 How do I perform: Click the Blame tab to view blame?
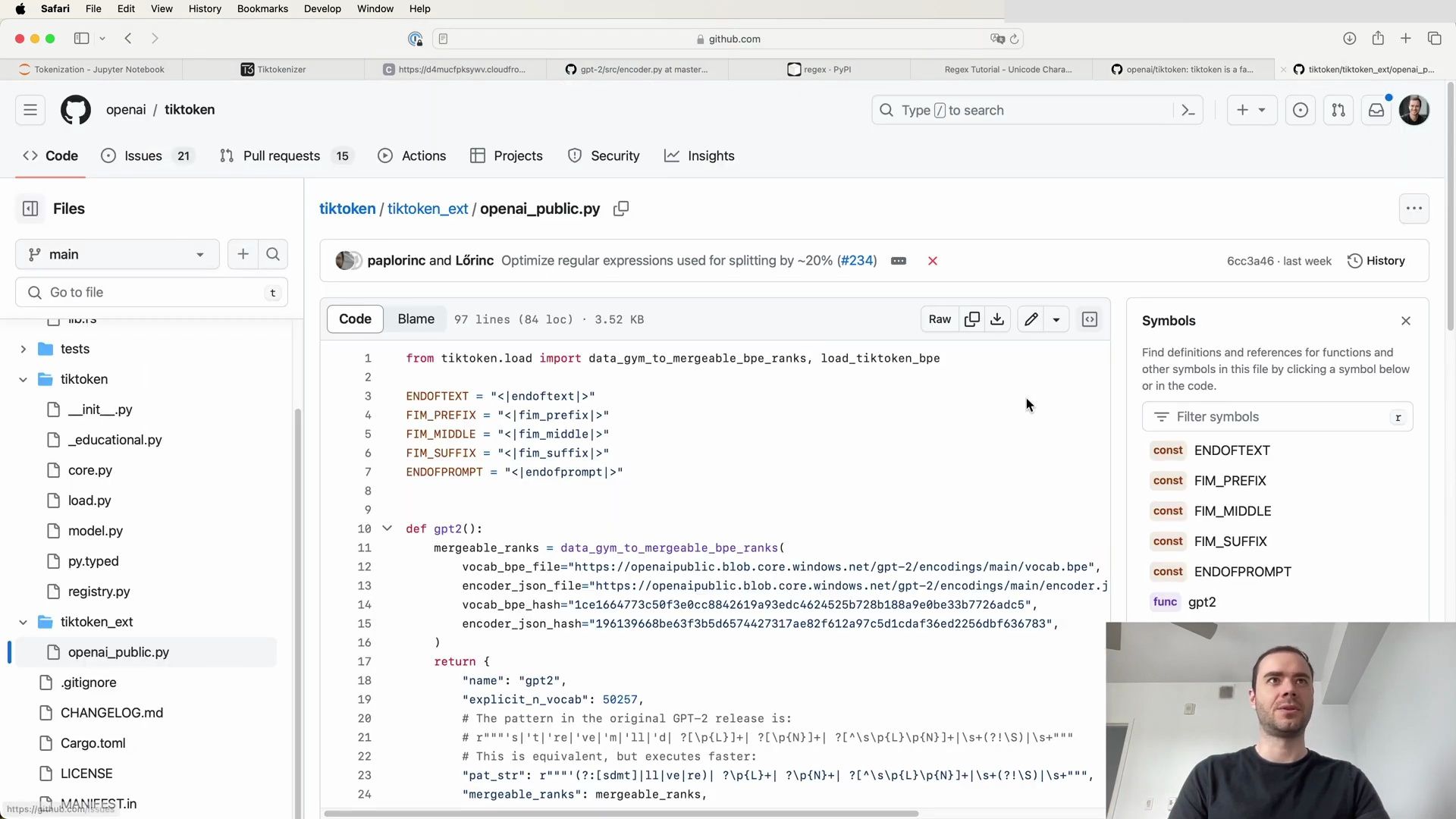click(416, 318)
